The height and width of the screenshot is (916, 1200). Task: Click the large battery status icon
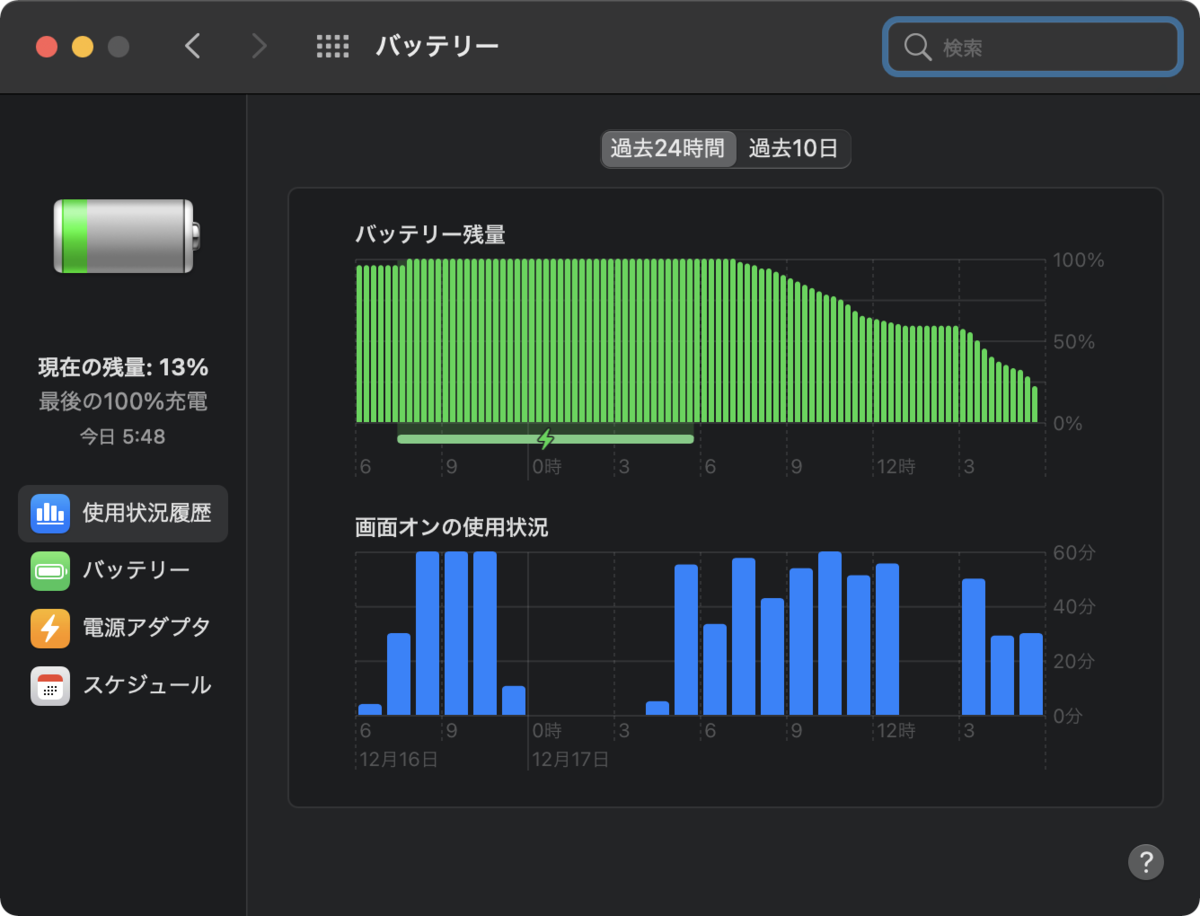click(x=122, y=237)
